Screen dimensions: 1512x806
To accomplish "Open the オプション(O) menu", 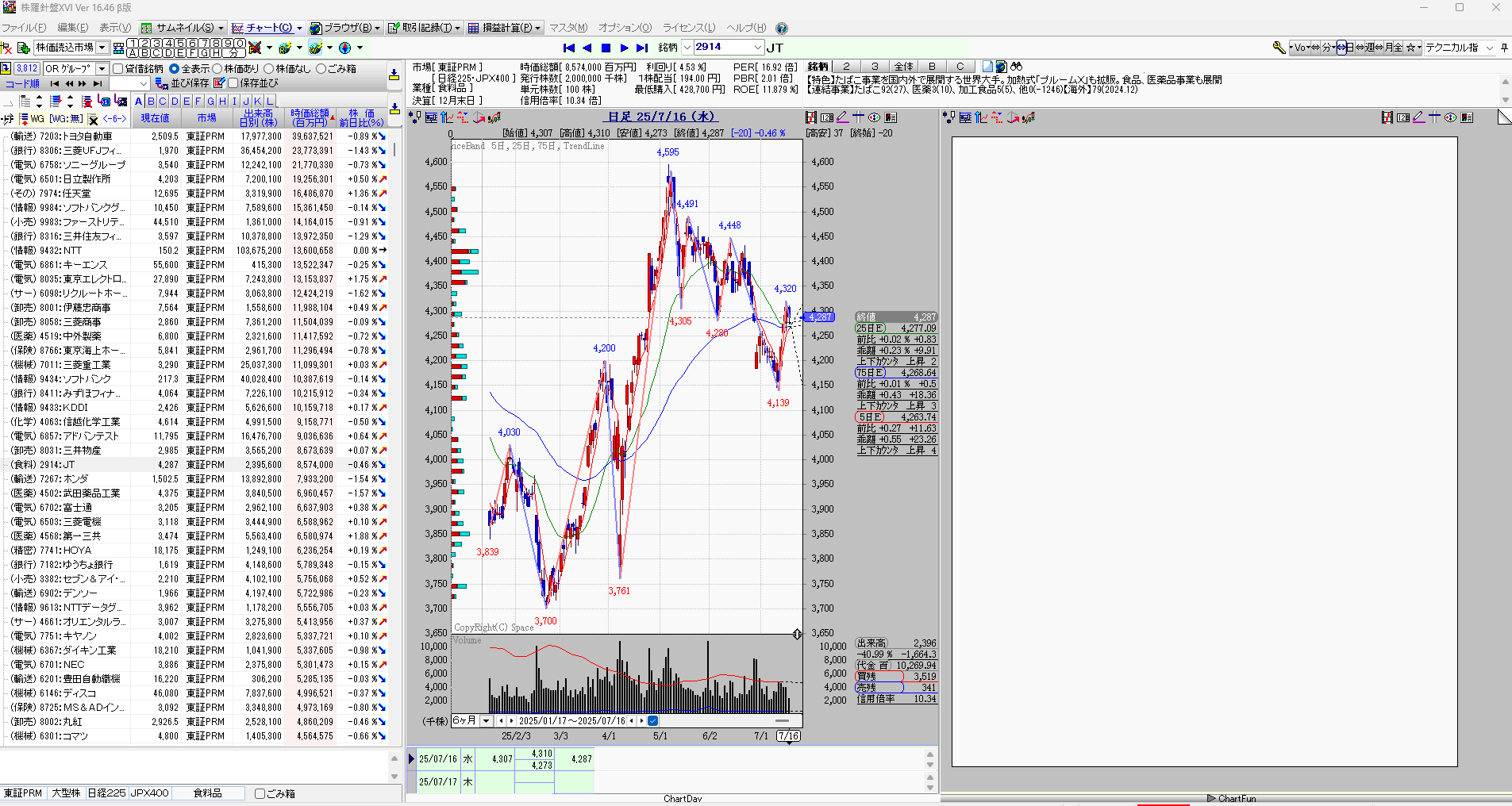I will (625, 28).
